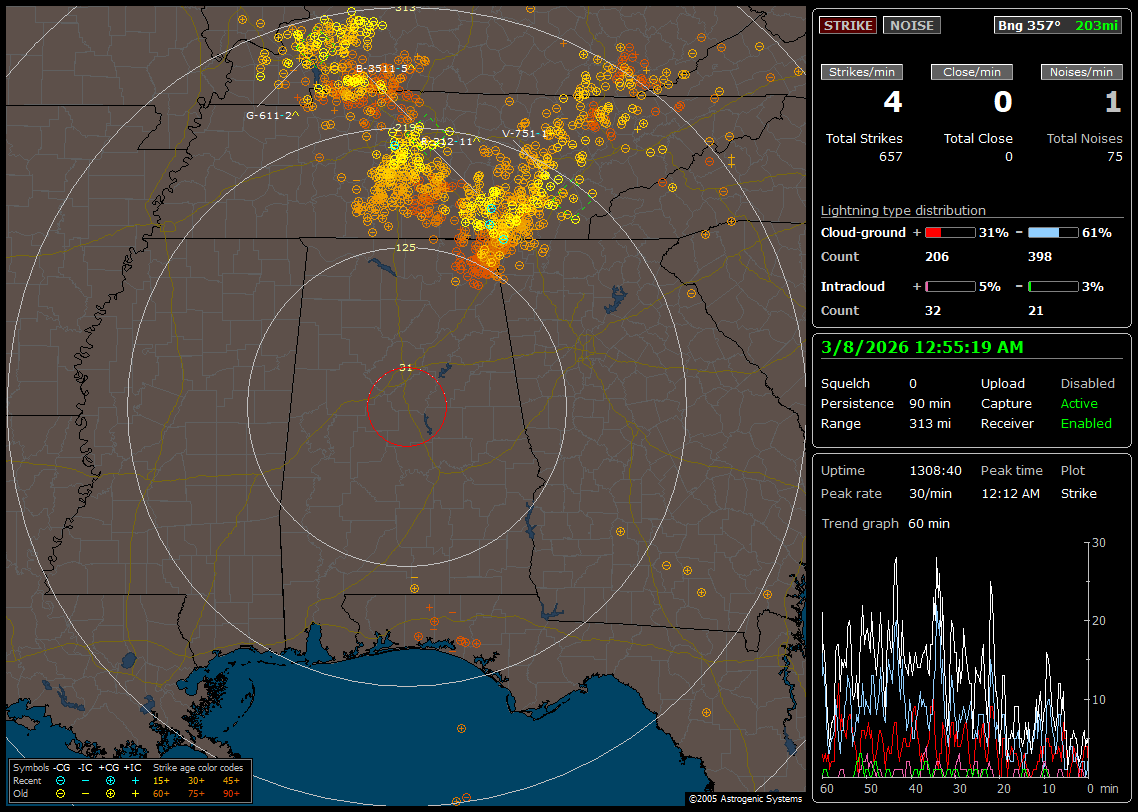Screen dimensions: 1138x812
Task: Select the Noises/min label tab
Action: click(1081, 72)
